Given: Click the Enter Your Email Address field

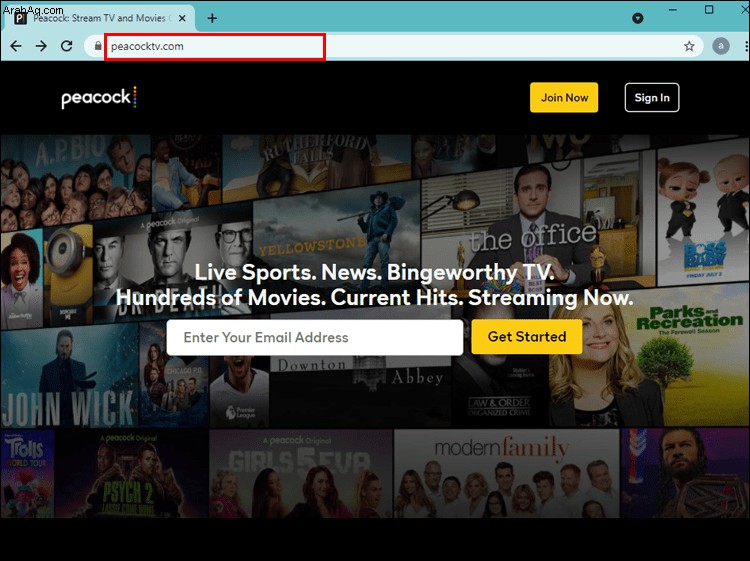Looking at the screenshot, I should click(x=315, y=337).
